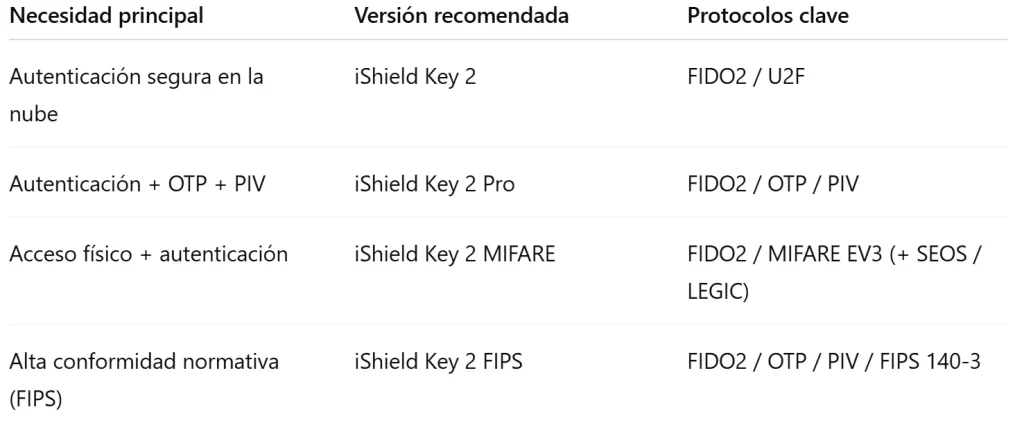Select the 'iShield Key 2' cell
Screen dimensions: 1024x425
[415, 77]
